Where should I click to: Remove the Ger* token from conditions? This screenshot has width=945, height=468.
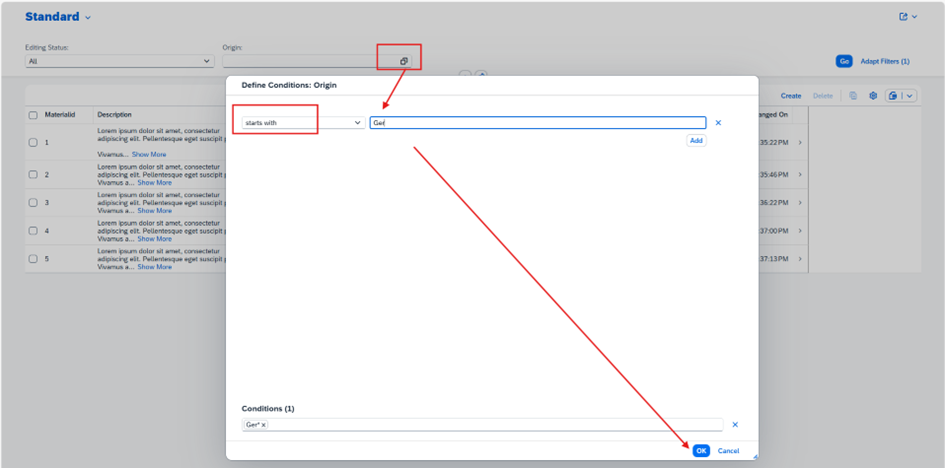click(263, 425)
